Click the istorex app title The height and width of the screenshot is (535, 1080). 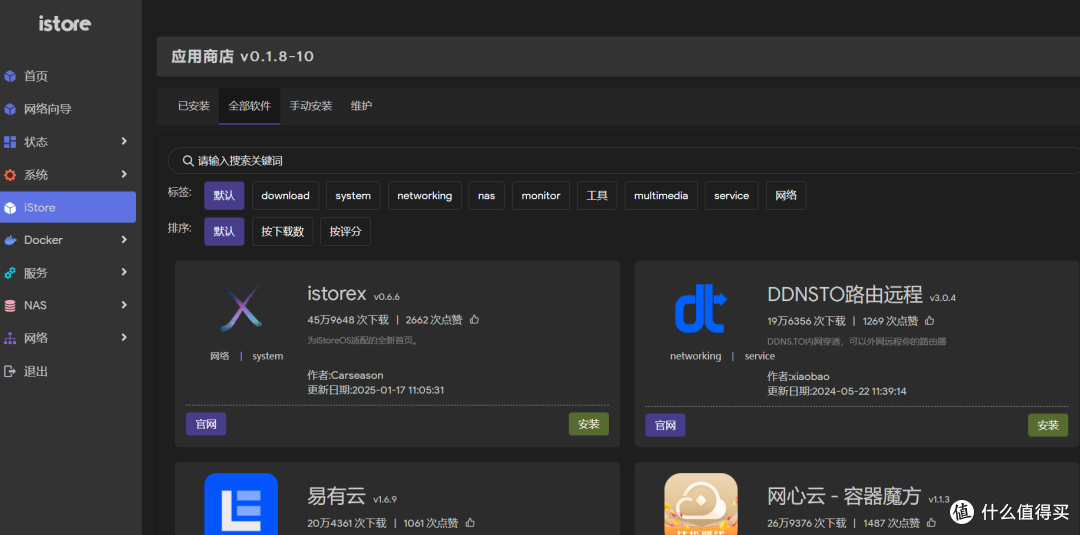point(337,293)
